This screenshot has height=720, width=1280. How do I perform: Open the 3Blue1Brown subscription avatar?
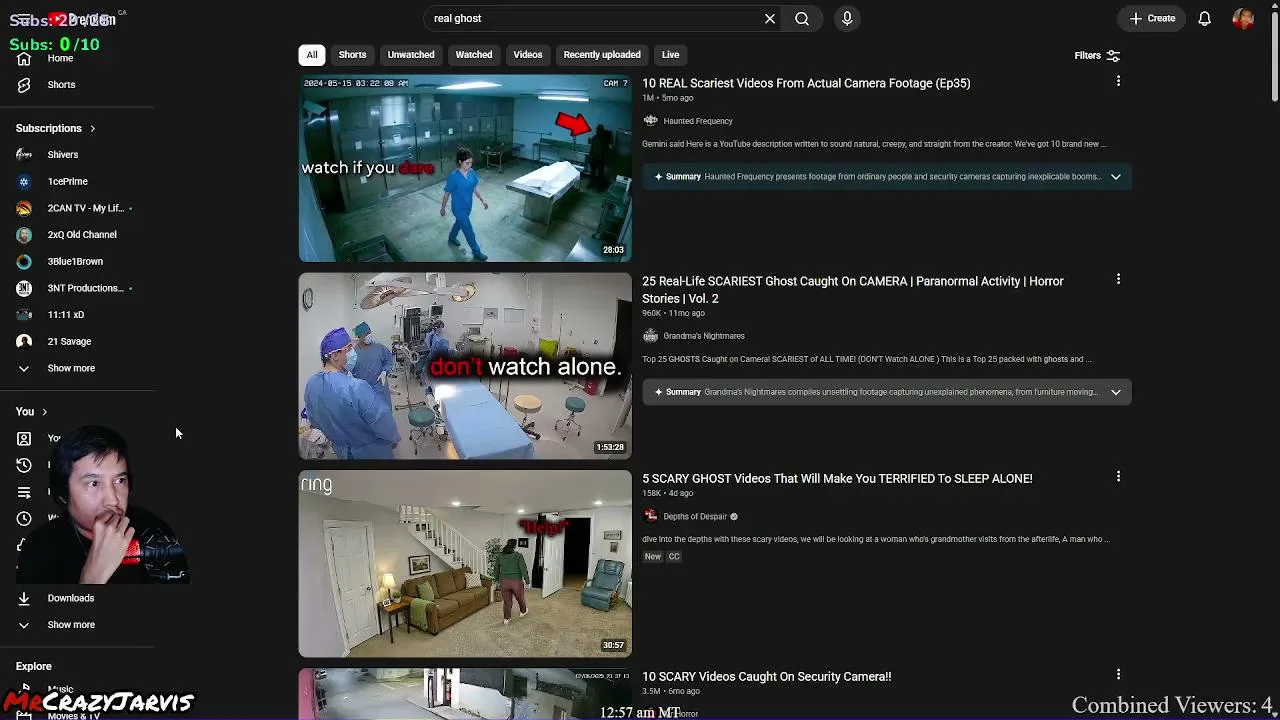[24, 261]
